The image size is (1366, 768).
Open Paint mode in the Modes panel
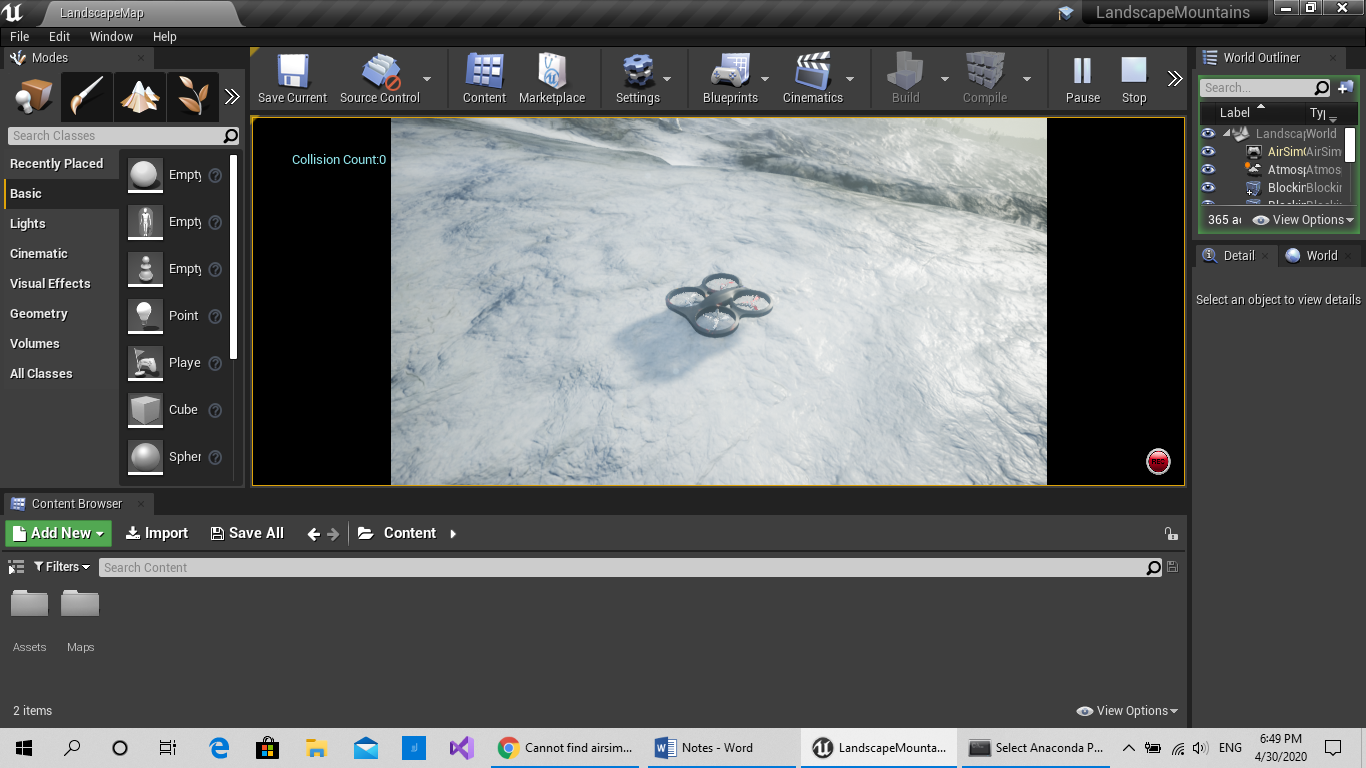86,97
